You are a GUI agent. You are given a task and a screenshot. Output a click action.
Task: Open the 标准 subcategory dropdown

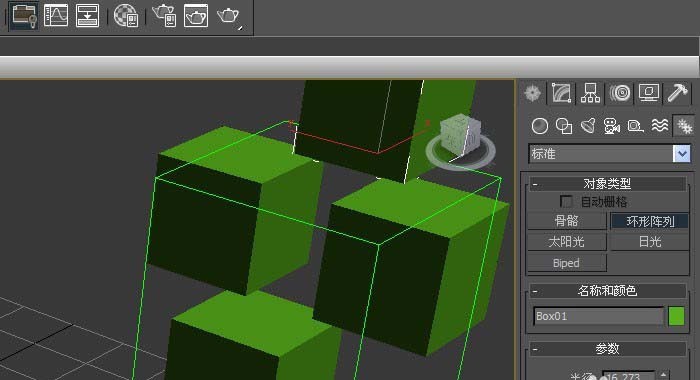pos(682,154)
